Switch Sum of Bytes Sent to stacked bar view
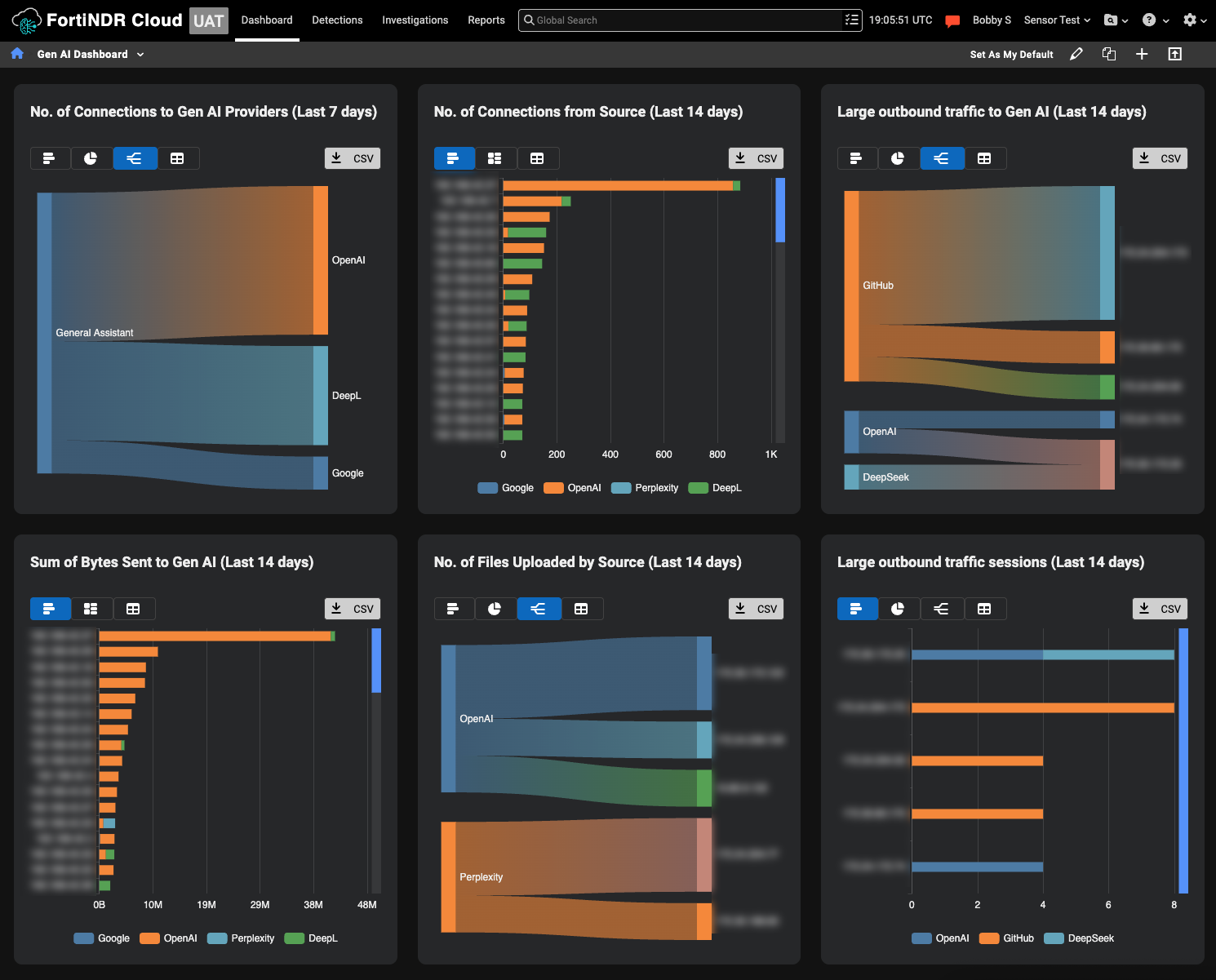The height and width of the screenshot is (980, 1216). (91, 609)
